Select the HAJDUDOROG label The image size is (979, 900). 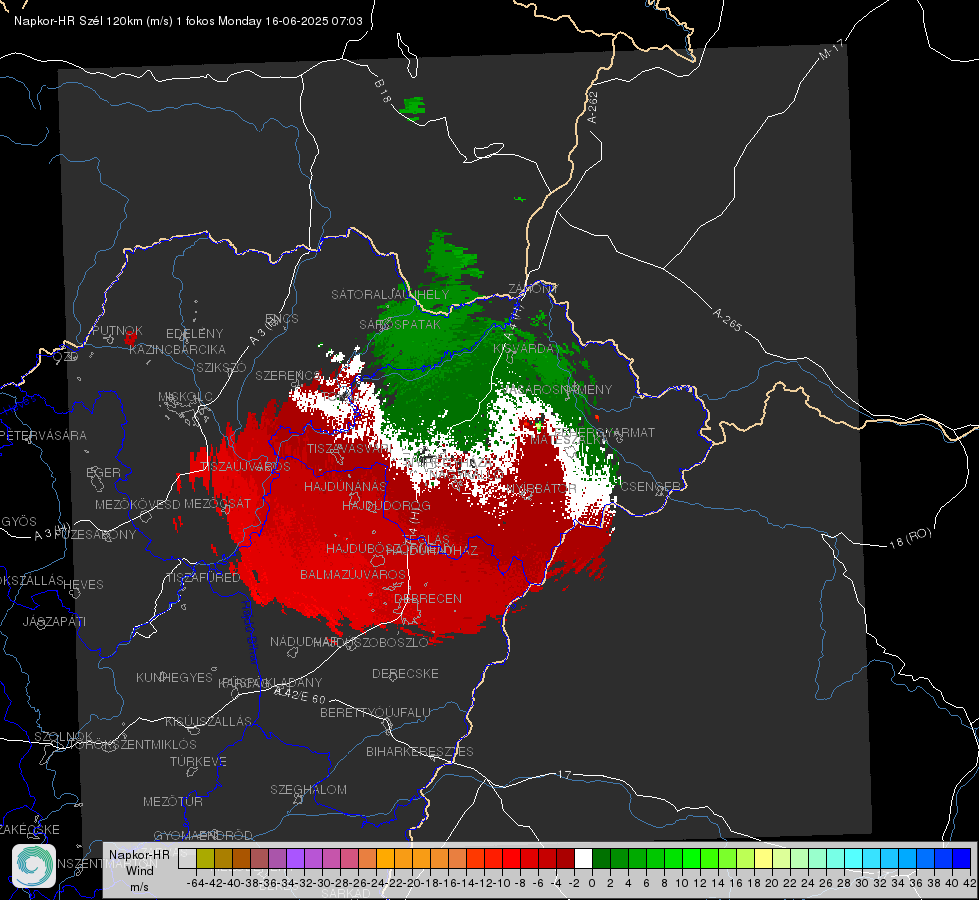(386, 505)
